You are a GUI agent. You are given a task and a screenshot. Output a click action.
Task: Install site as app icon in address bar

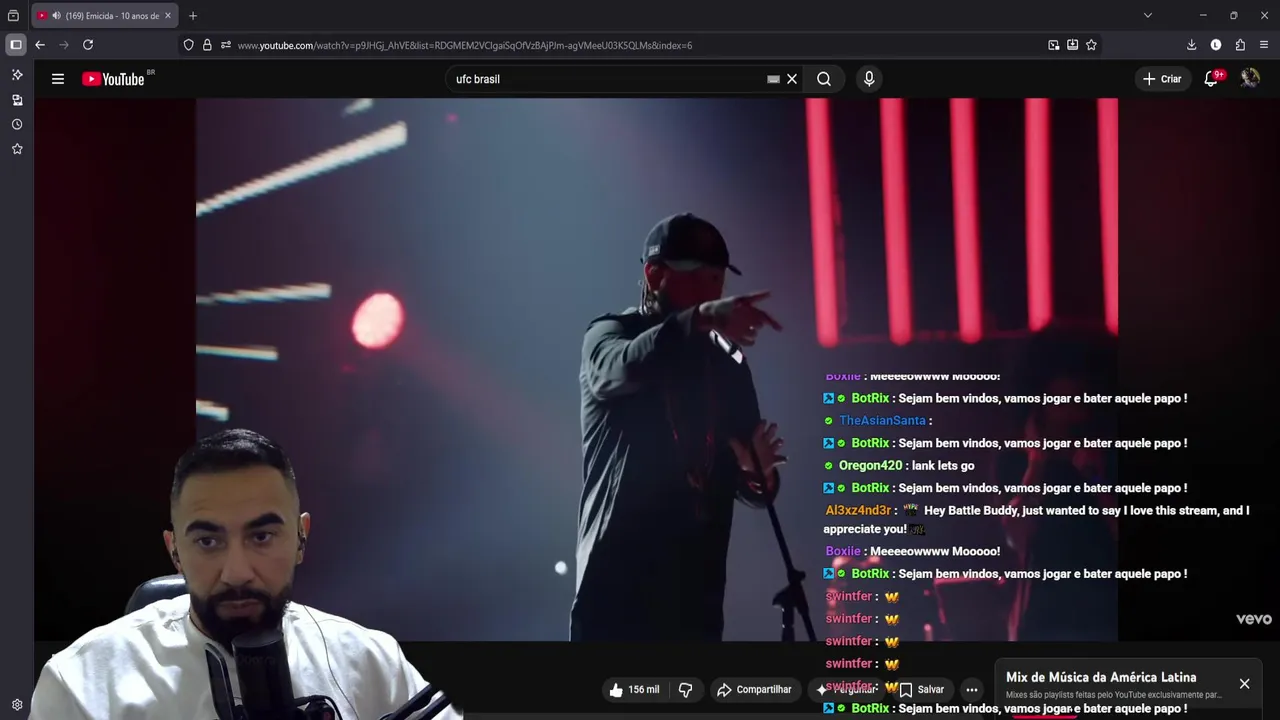point(1072,45)
